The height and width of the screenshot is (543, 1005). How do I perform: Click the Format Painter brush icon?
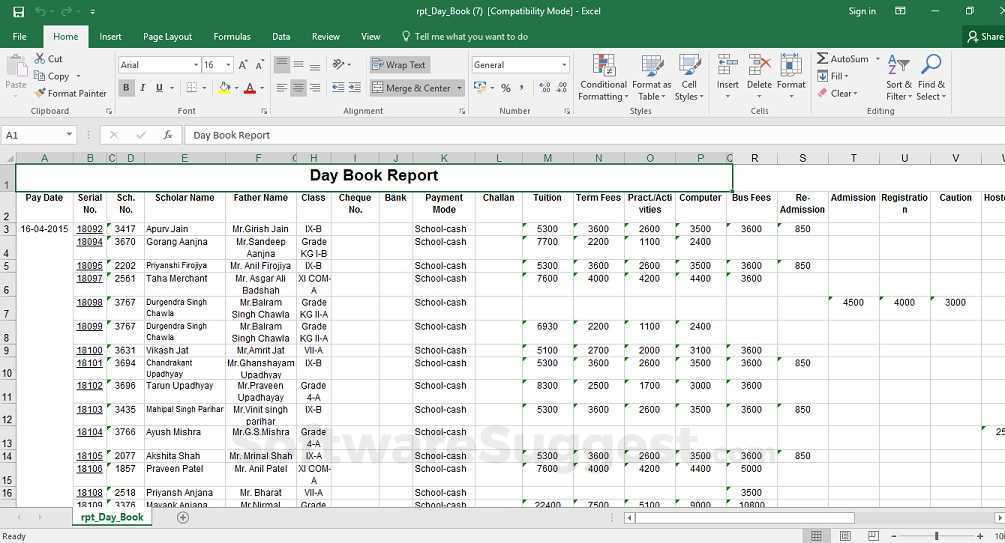(x=41, y=93)
